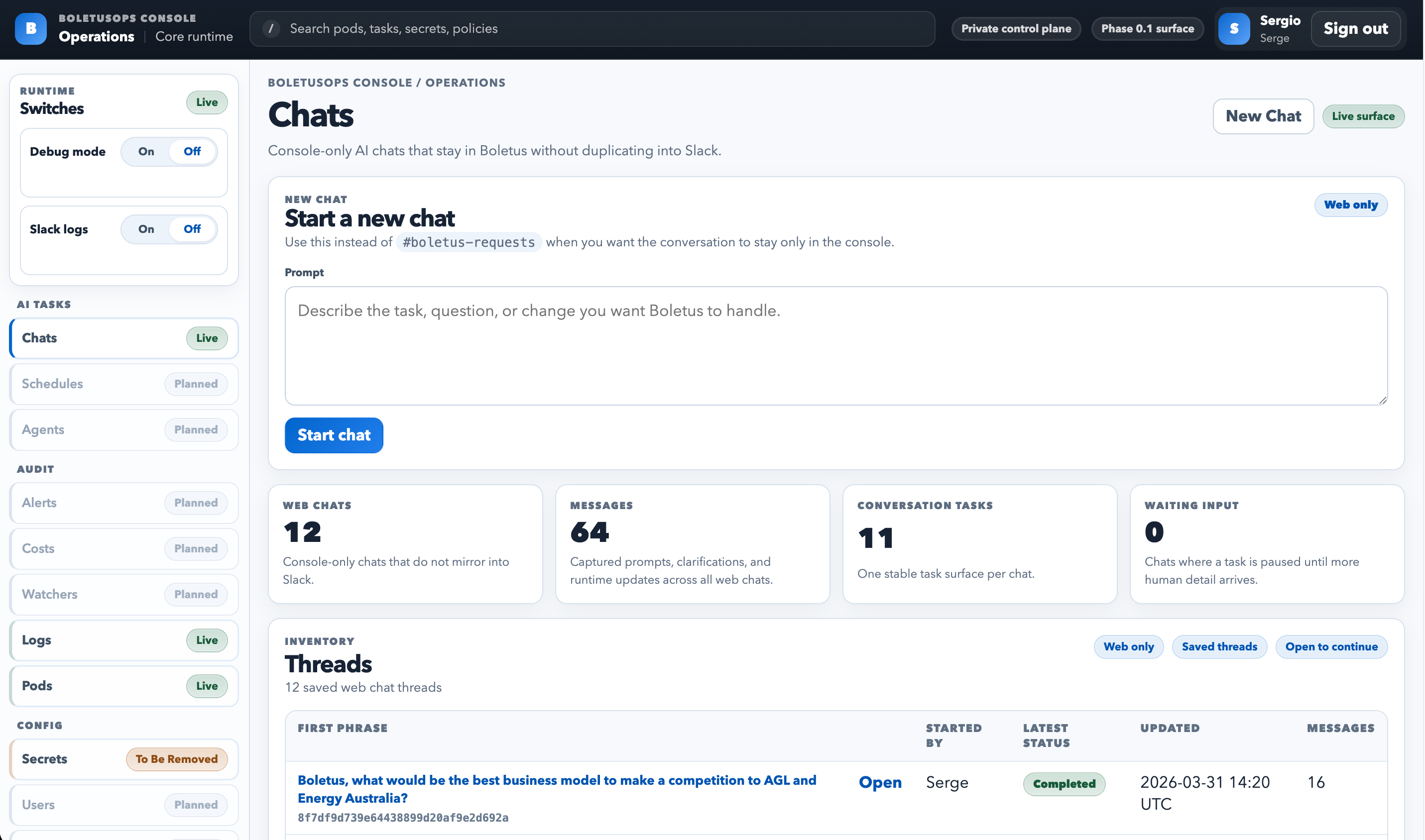Image resolution: width=1425 pixels, height=840 pixels.
Task: Click the Sergio user avatar icon
Action: click(x=1234, y=29)
